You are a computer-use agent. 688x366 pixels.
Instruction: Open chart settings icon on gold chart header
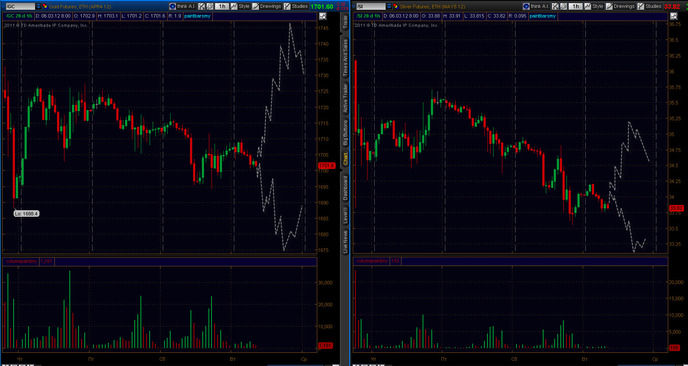[x=323, y=16]
